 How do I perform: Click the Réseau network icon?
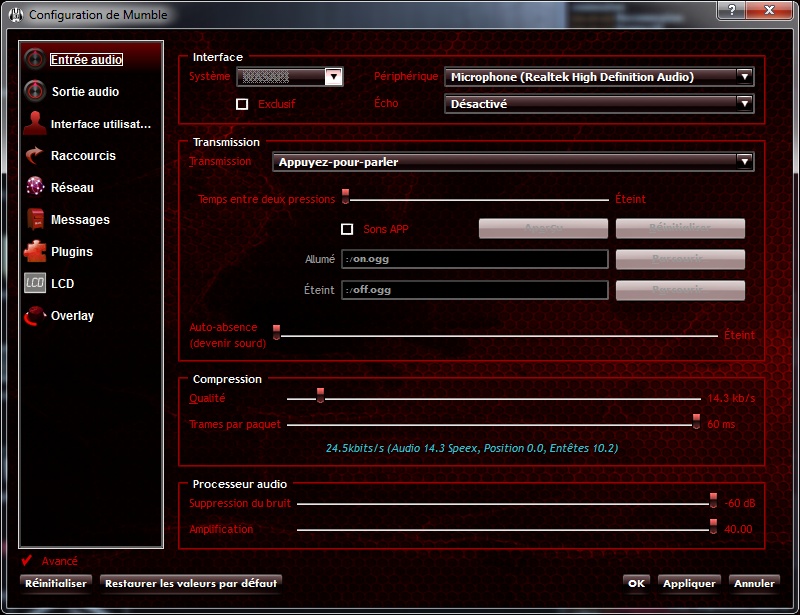click(x=35, y=187)
